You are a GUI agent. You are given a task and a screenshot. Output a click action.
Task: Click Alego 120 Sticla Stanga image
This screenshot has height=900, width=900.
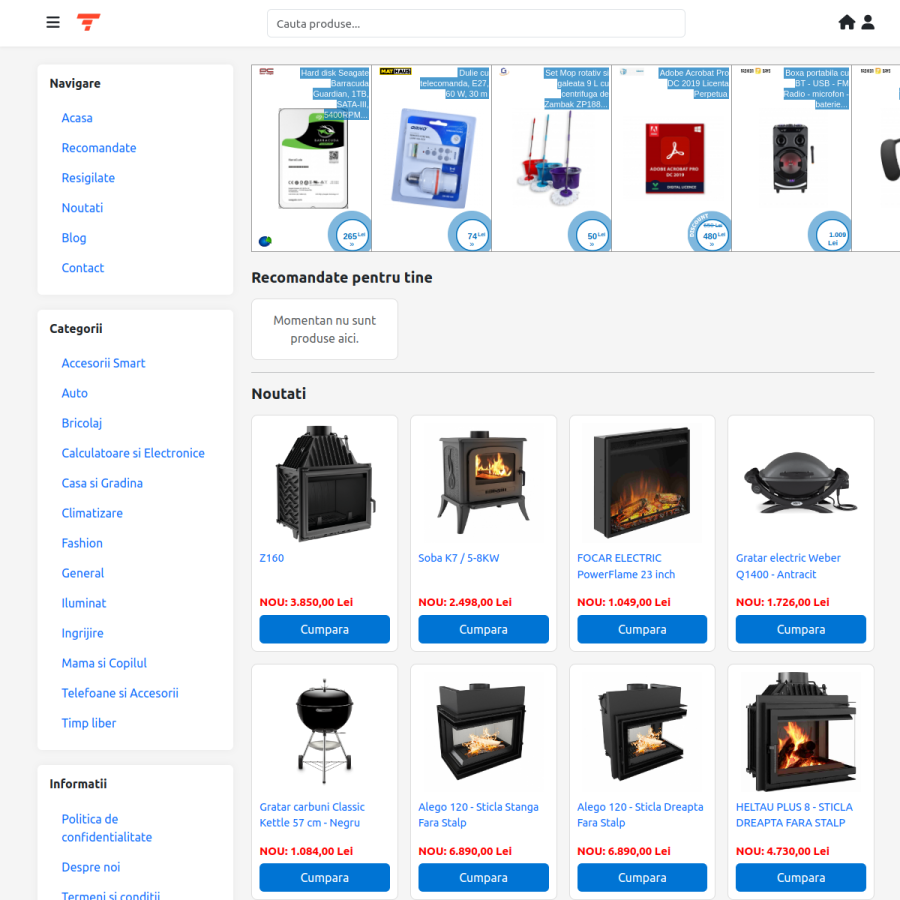tap(483, 731)
